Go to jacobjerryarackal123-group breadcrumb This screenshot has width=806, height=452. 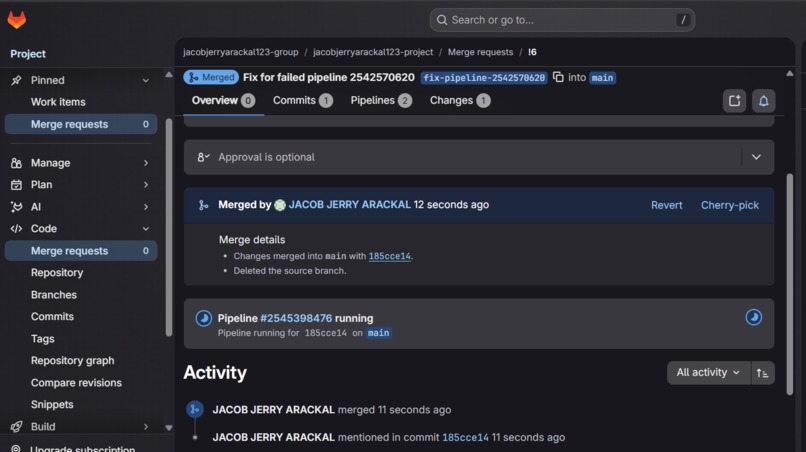click(241, 52)
